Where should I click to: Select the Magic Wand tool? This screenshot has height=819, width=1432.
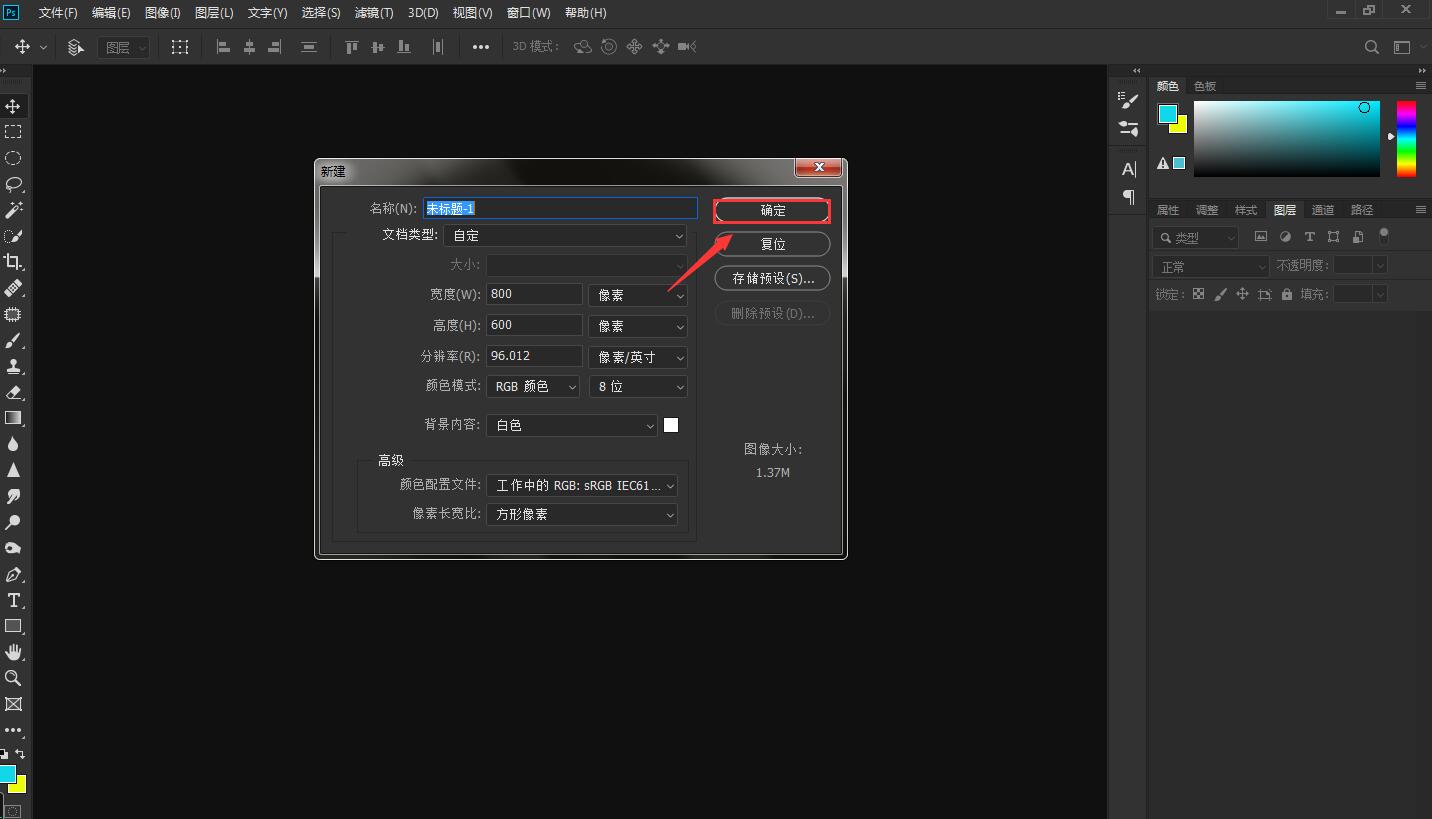(x=14, y=210)
